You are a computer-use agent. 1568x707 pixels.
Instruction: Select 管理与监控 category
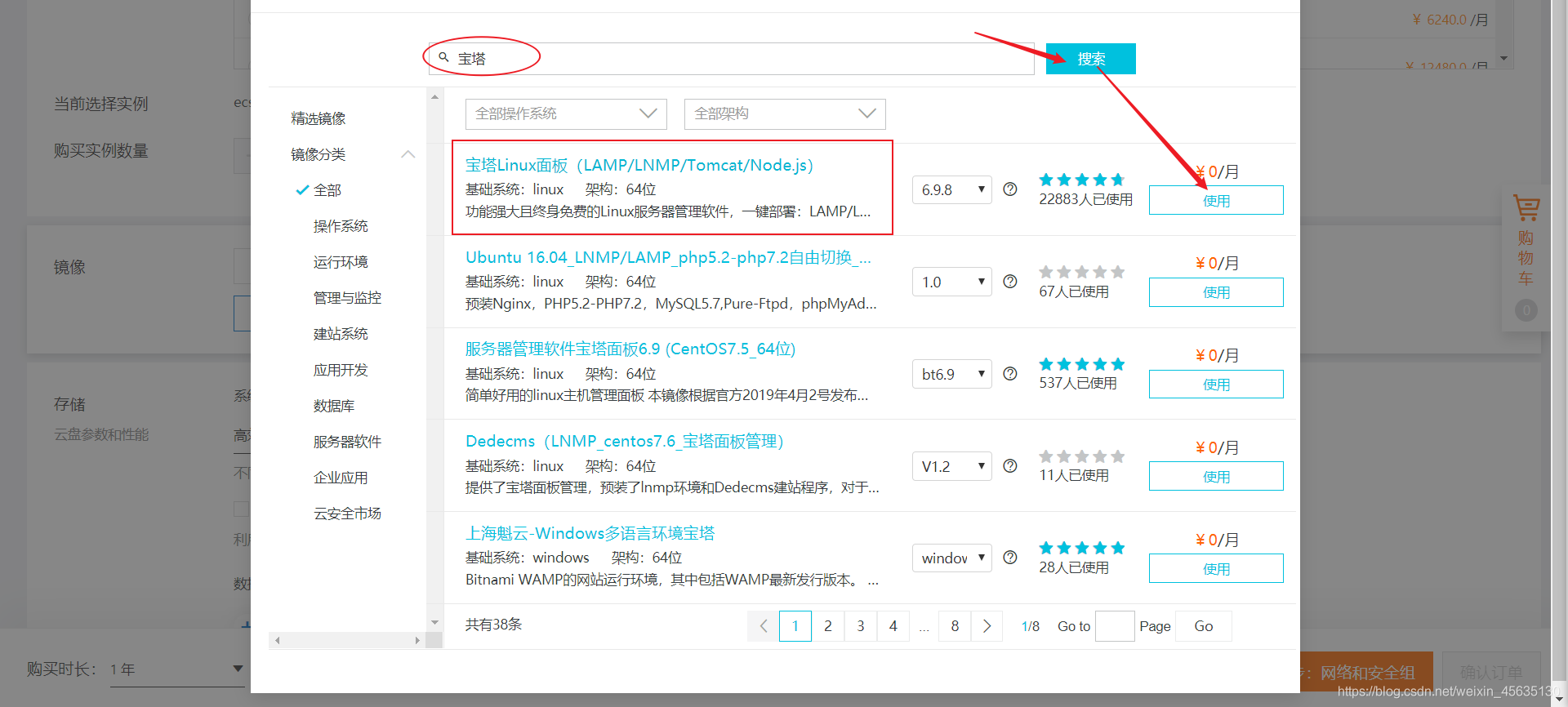(347, 298)
